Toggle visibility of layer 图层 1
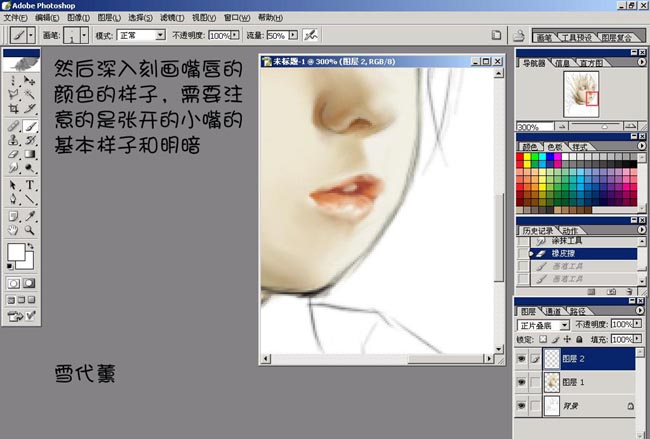Screen dimensions: 650x439 [x=521, y=382]
